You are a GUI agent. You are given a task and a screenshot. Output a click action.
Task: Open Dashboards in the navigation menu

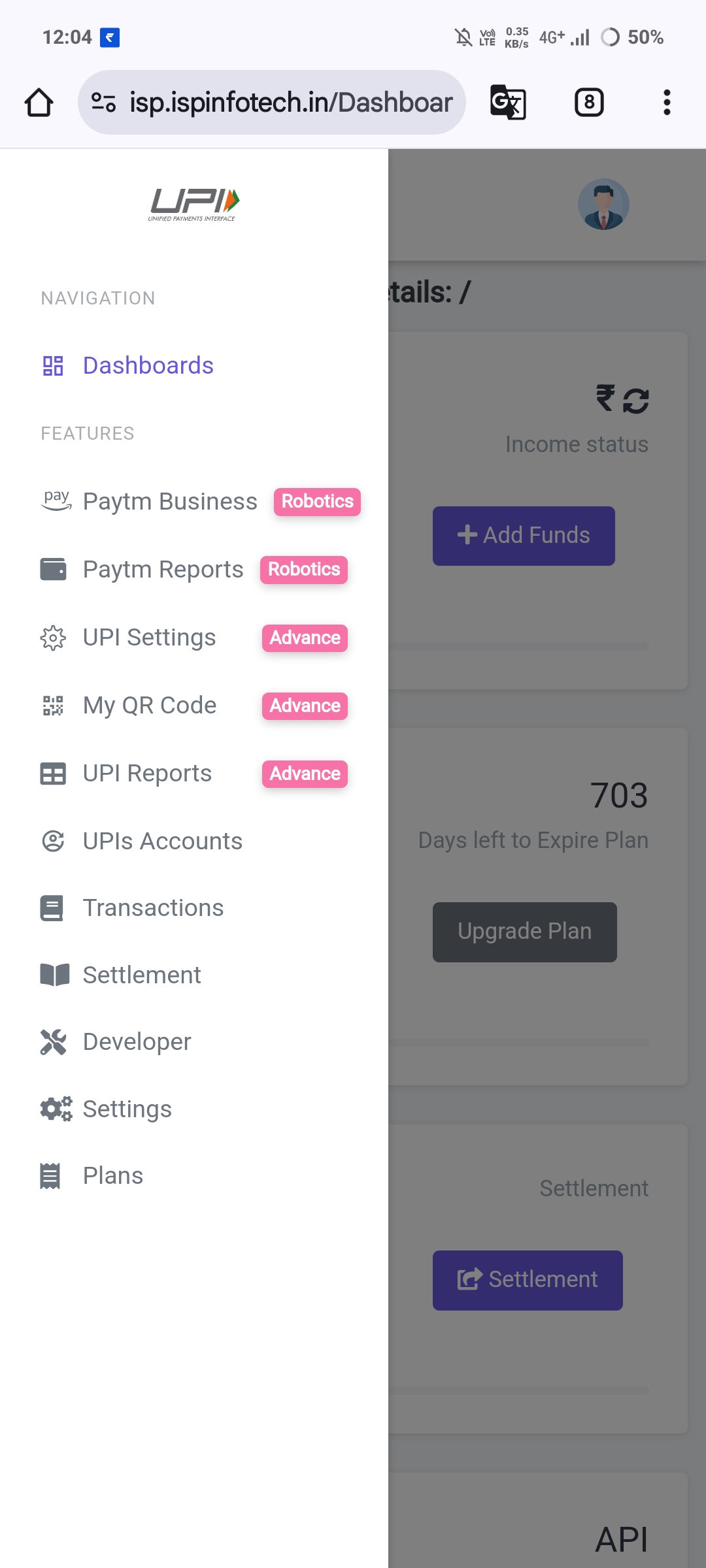tap(148, 366)
